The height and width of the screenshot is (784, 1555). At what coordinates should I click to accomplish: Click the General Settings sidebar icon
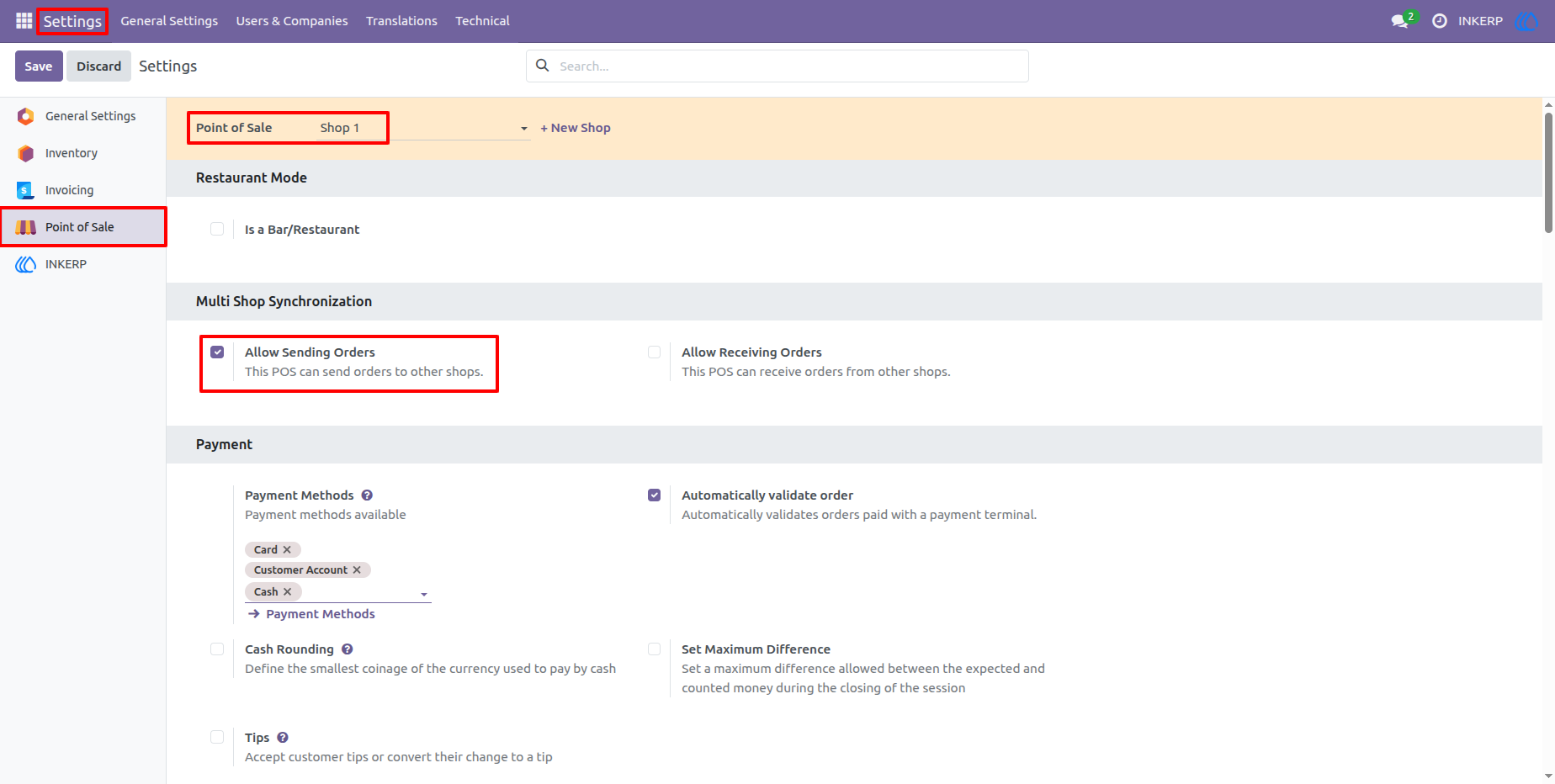tap(26, 116)
